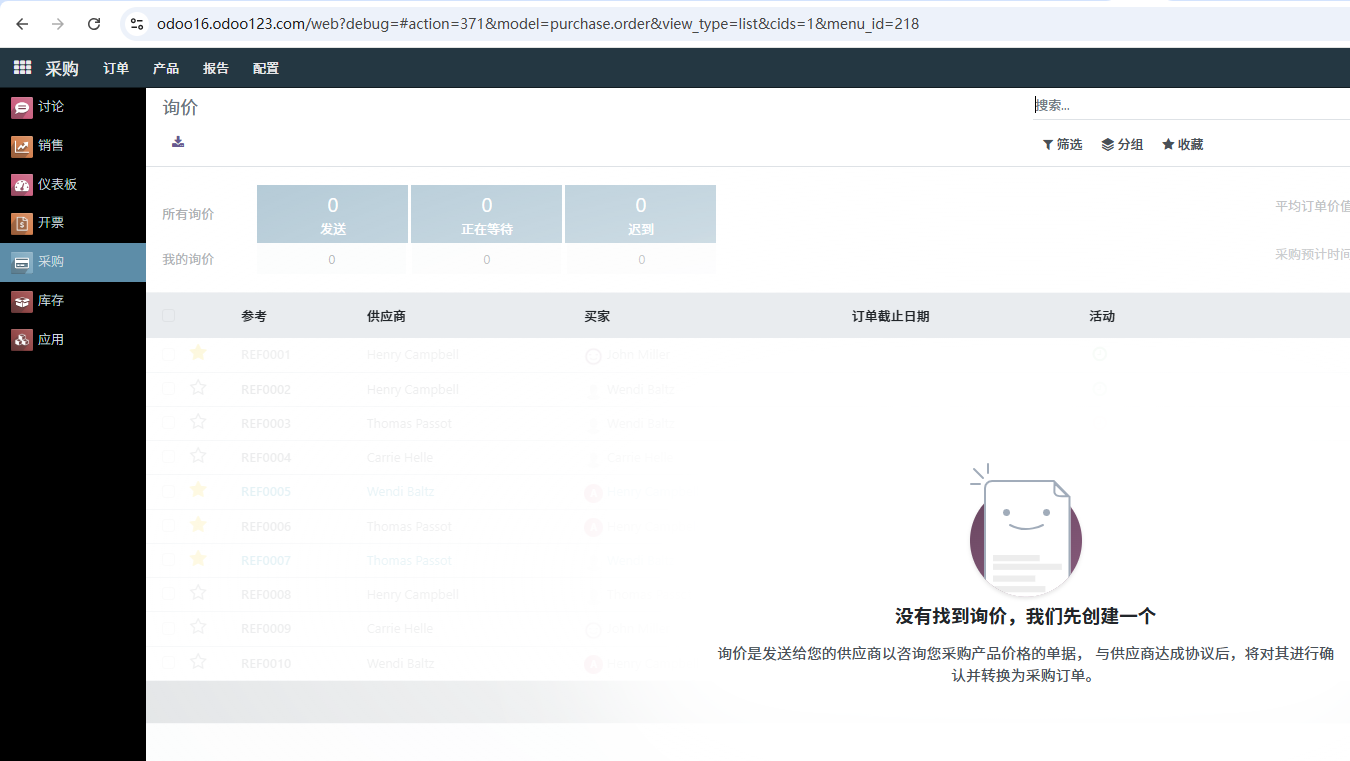Screen dimensions: 1350x761
Task: Tick the checkbox for REF0006
Action: pyautogui.click(x=168, y=526)
